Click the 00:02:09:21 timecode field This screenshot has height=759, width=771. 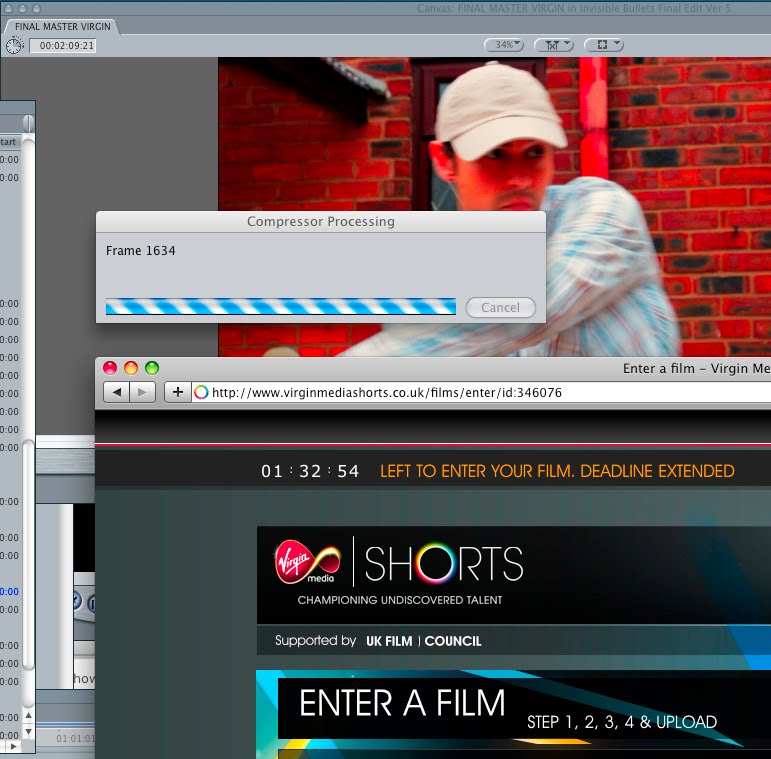click(63, 46)
